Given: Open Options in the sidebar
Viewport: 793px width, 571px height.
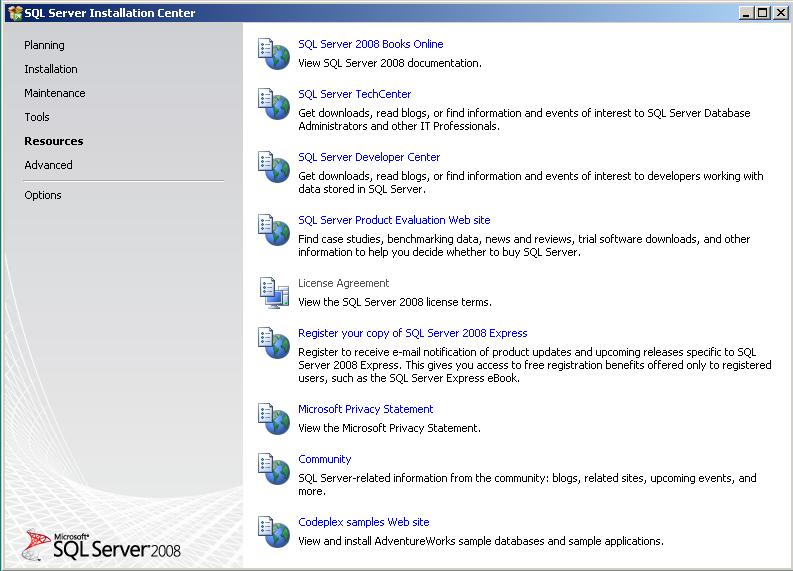Looking at the screenshot, I should click(43, 195).
